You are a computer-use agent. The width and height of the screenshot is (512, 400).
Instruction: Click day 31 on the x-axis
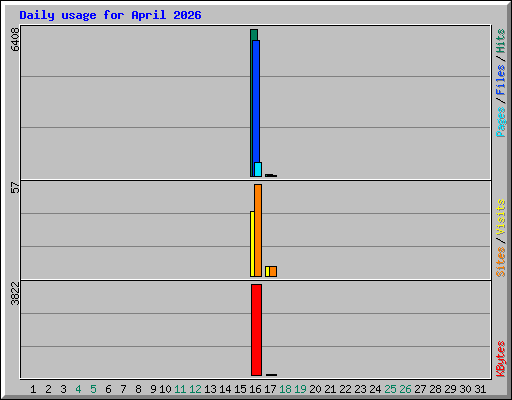480,389
